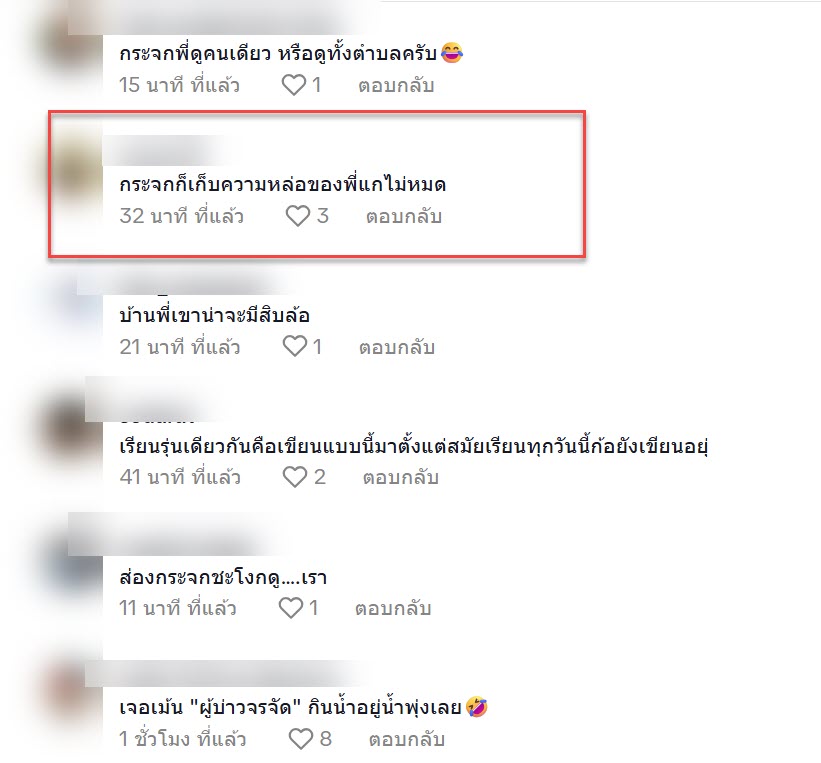Like the comment posted 41 นาที ago
This screenshot has height=763, width=821.
click(294, 477)
